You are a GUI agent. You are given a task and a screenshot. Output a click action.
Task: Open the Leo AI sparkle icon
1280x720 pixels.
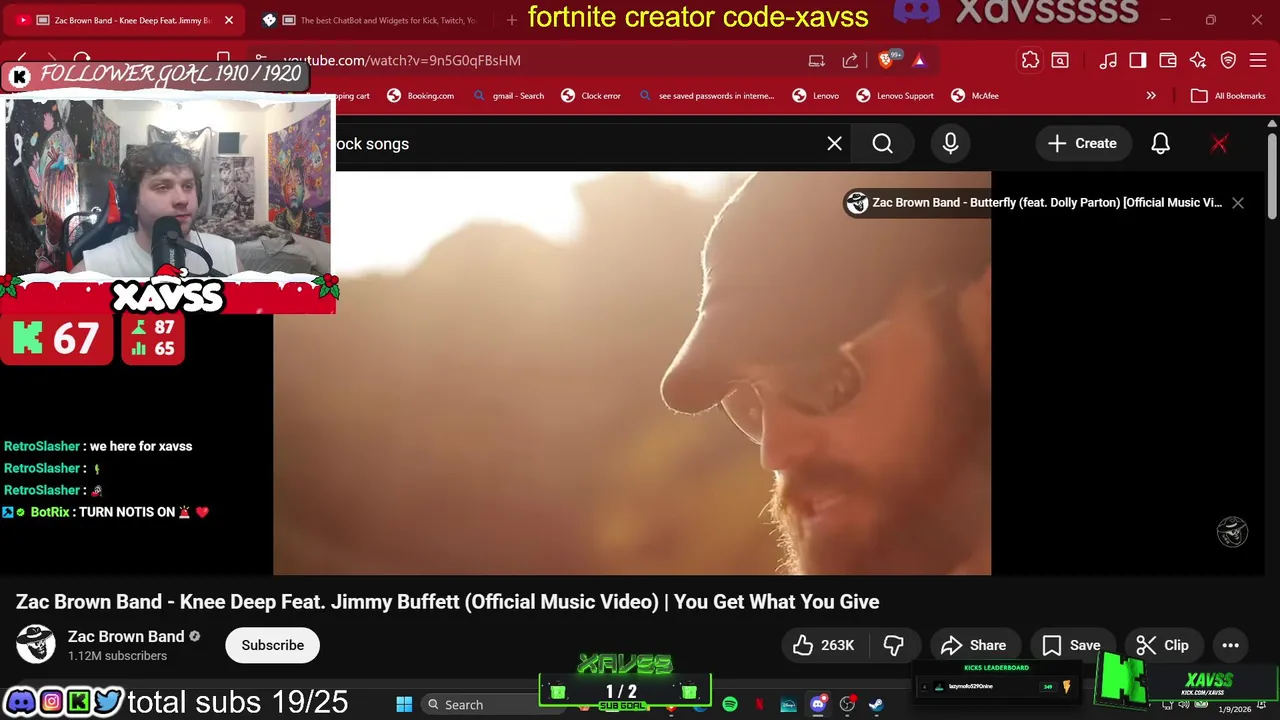tap(1198, 60)
